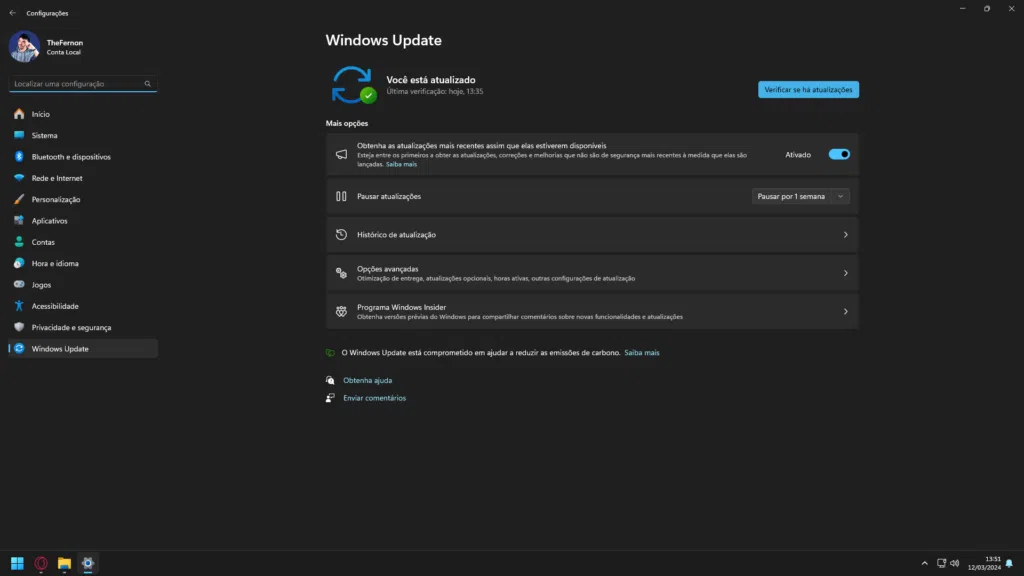Open the Saiba mais carbon emissions link
This screenshot has height=576, width=1024.
coord(641,352)
